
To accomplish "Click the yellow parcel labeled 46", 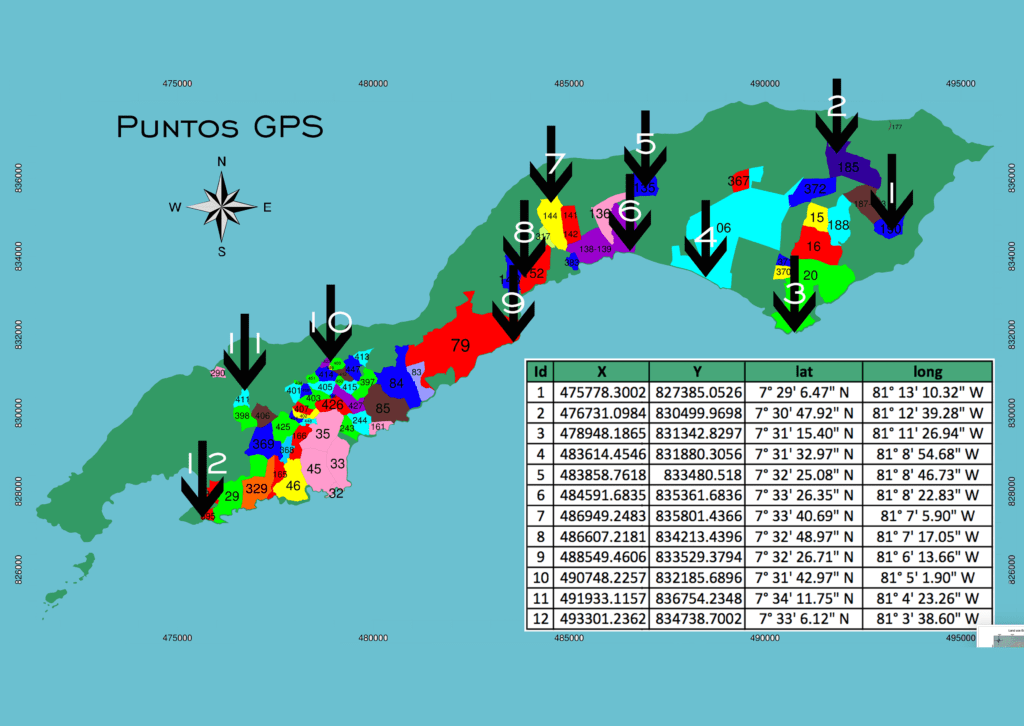I will pos(292,486).
